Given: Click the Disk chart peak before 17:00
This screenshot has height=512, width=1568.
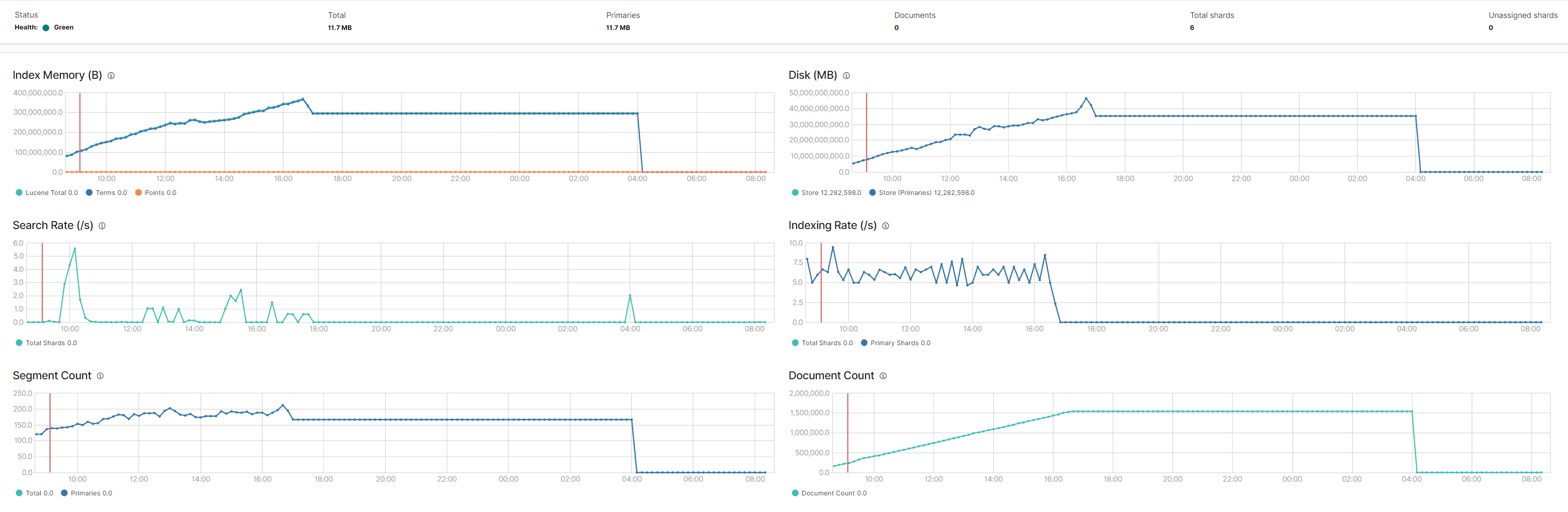Looking at the screenshot, I should [x=1085, y=98].
